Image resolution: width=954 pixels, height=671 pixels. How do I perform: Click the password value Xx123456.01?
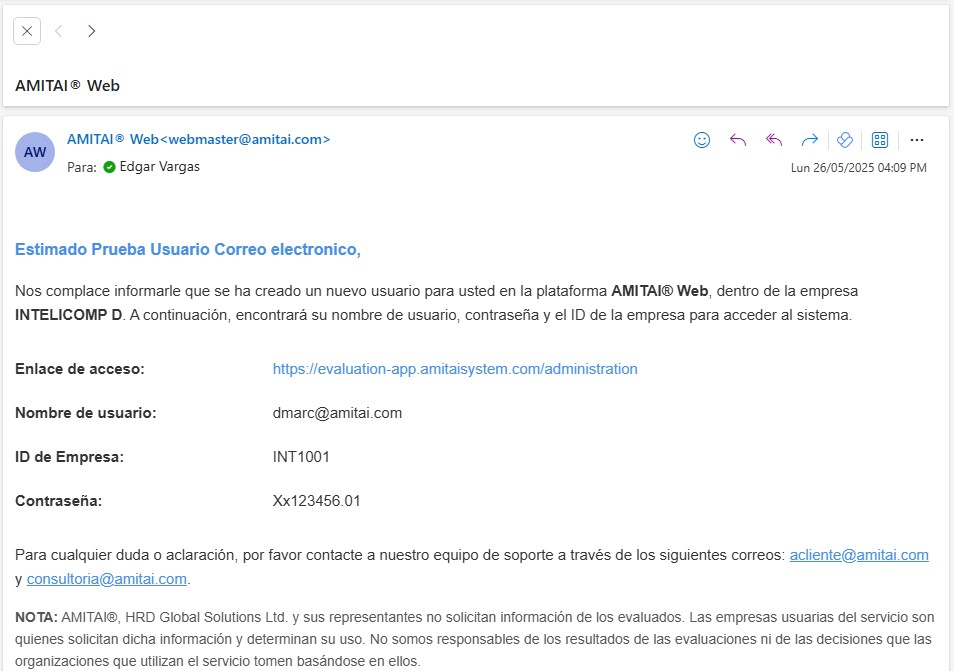click(316, 501)
